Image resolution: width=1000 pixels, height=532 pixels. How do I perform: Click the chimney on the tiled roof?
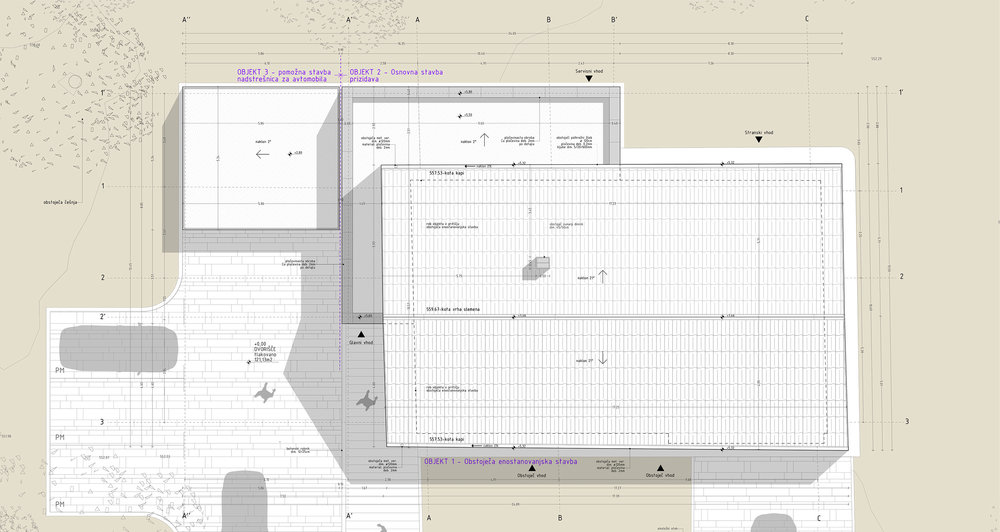536,265
